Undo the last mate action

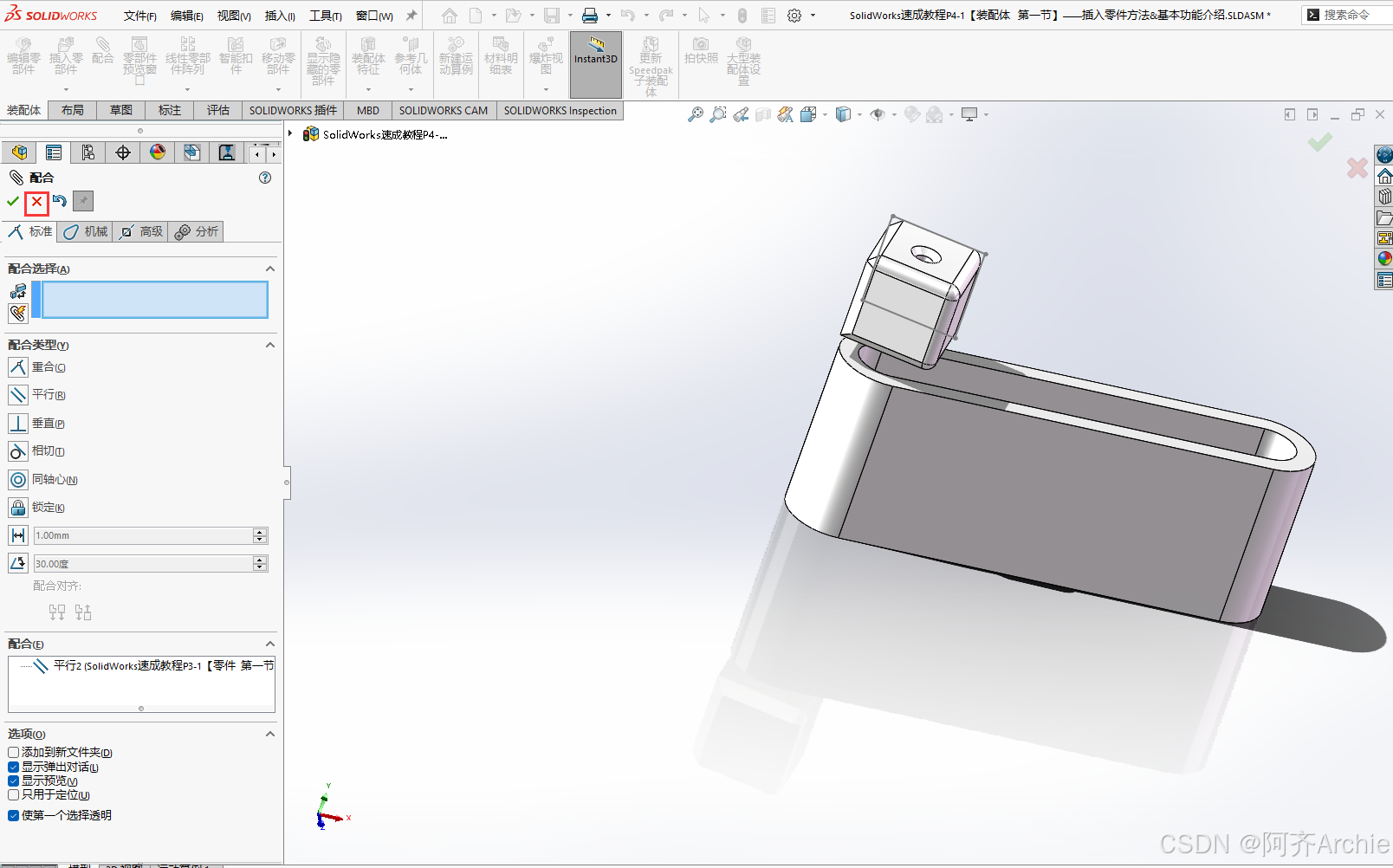60,201
